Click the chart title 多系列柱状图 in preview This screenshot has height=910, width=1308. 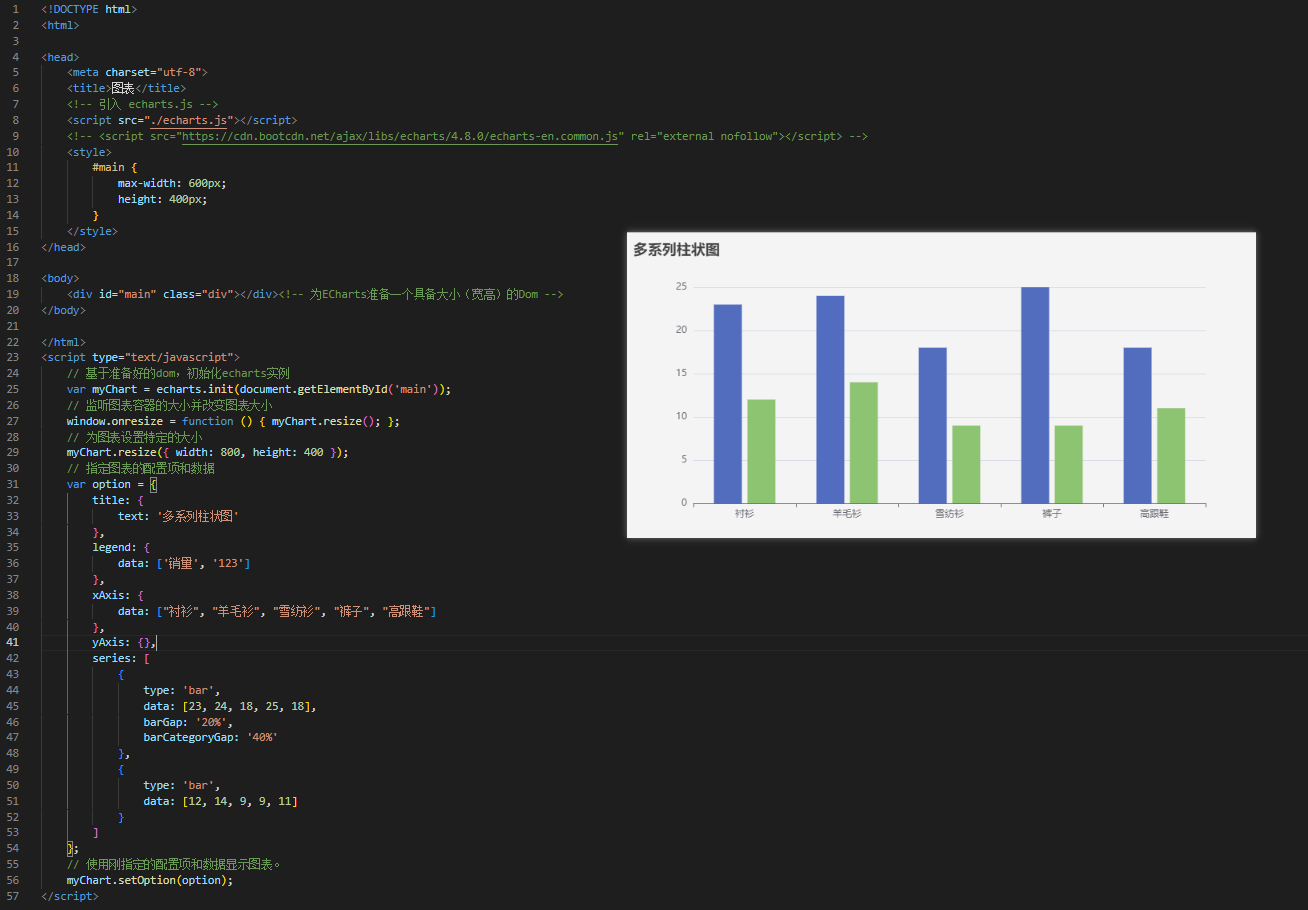point(676,250)
